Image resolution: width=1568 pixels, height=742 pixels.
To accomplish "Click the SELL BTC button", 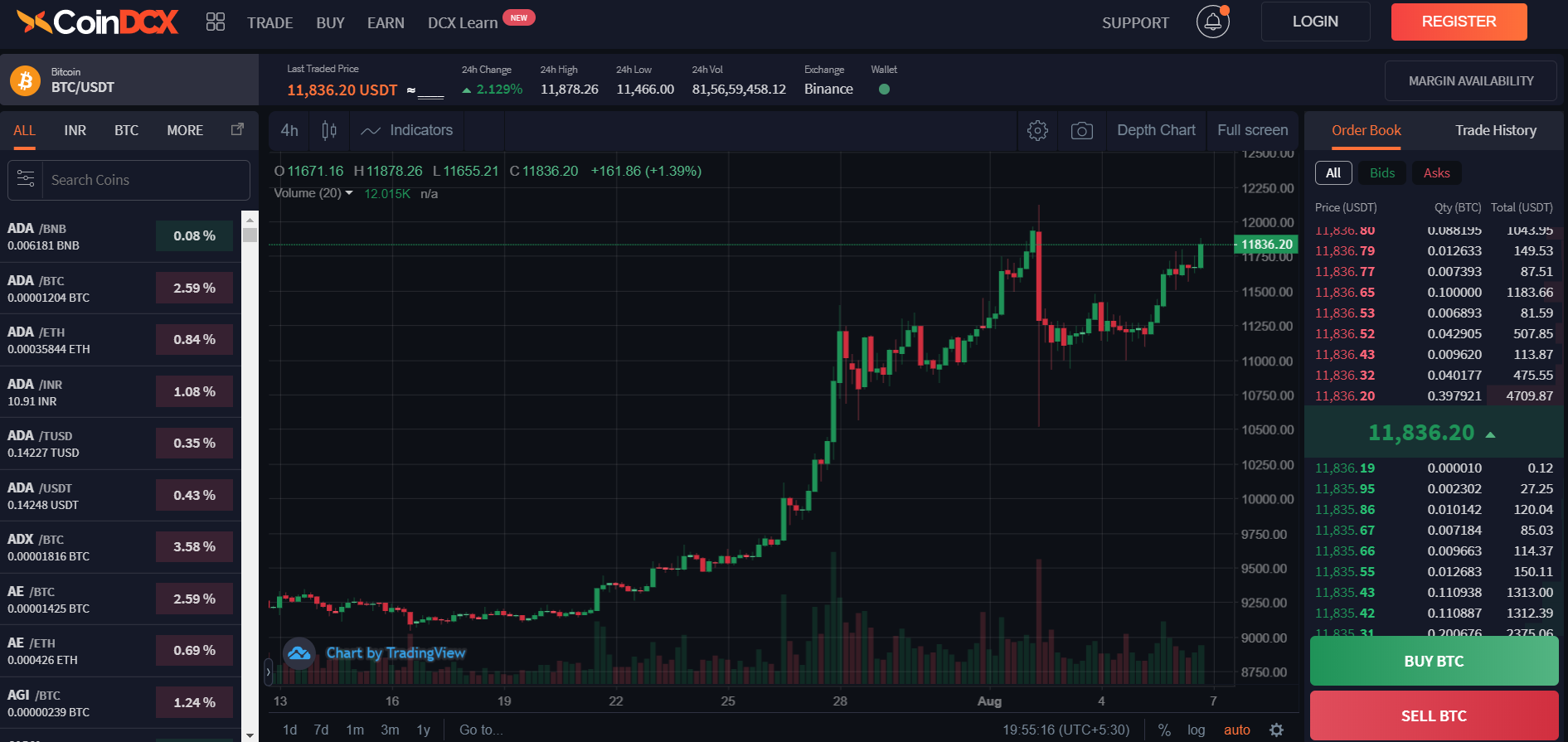I will point(1434,715).
